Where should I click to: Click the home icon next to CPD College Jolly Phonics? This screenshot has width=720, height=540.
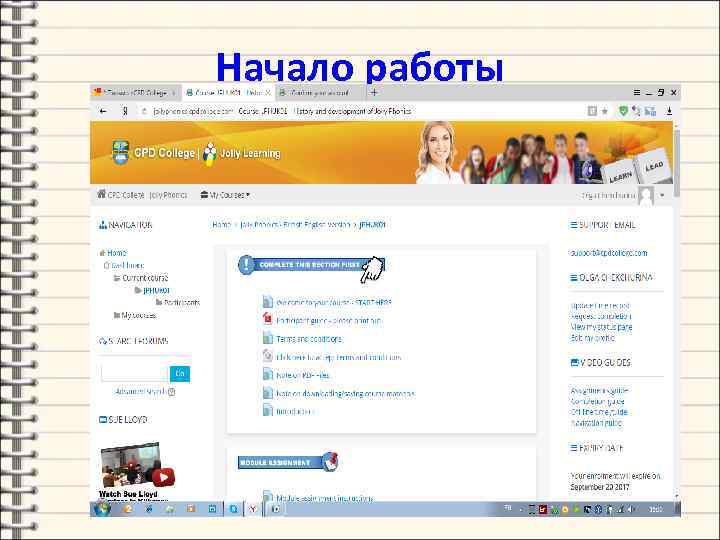tap(101, 194)
